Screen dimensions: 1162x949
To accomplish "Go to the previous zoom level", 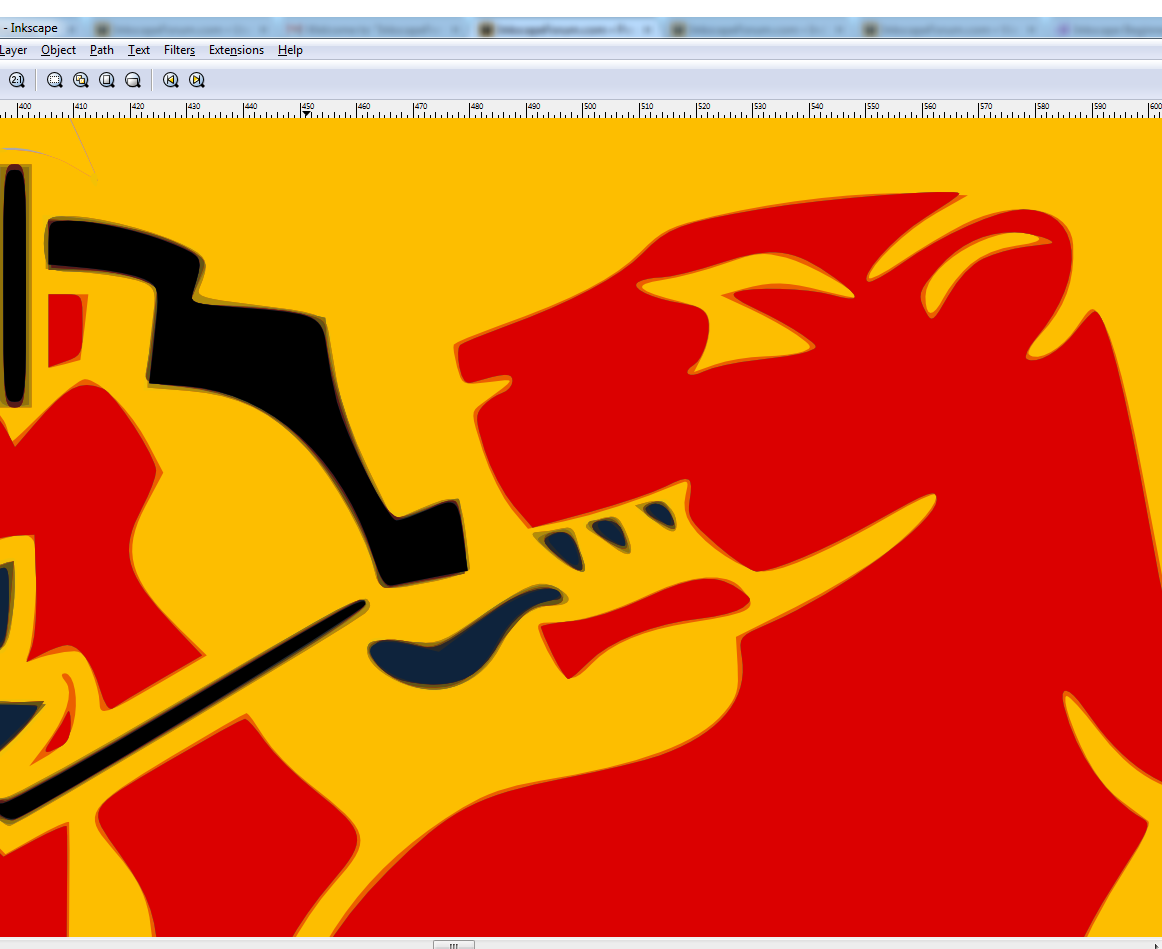I will [171, 80].
